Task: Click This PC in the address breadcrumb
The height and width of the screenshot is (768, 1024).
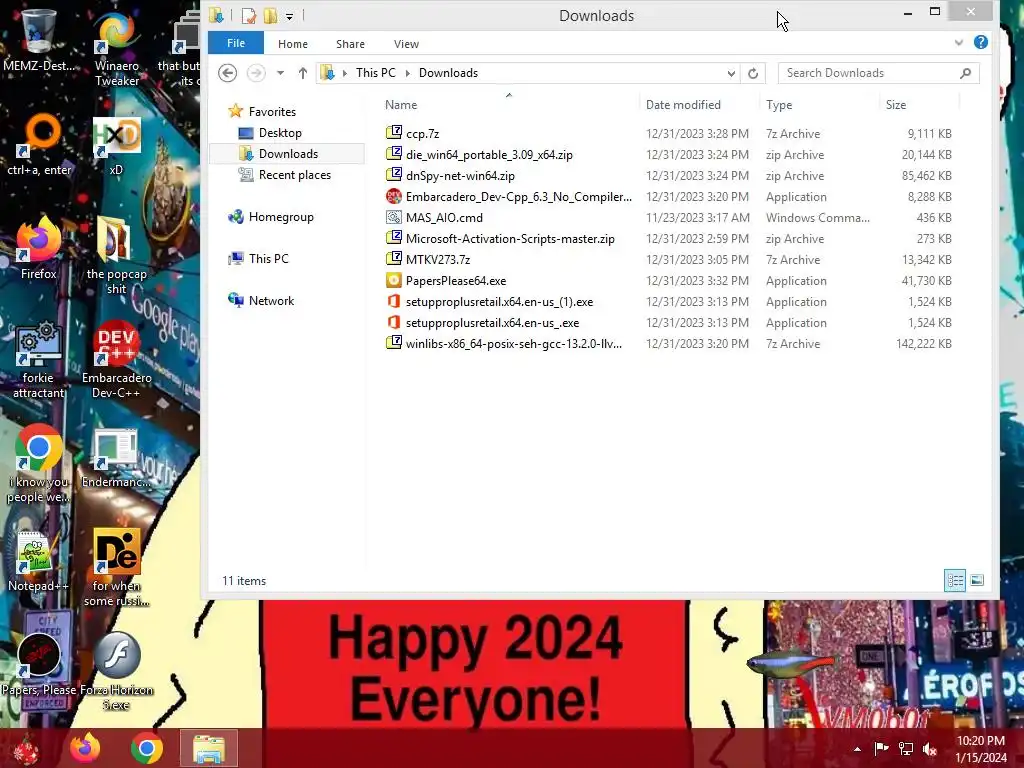Action: click(x=376, y=73)
